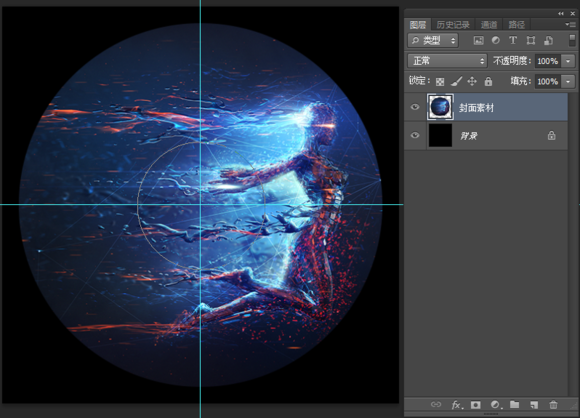The width and height of the screenshot is (580, 418).
Task: Select the 背景 layer thumbnail
Action: pyautogui.click(x=440, y=135)
